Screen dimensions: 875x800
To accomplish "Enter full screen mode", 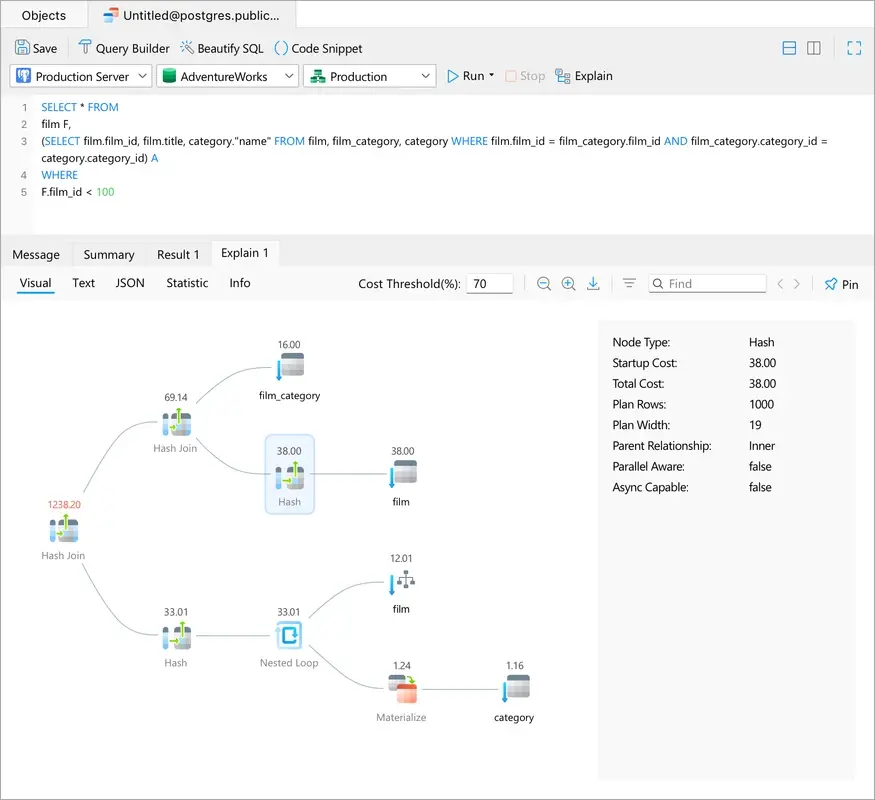I will [853, 47].
